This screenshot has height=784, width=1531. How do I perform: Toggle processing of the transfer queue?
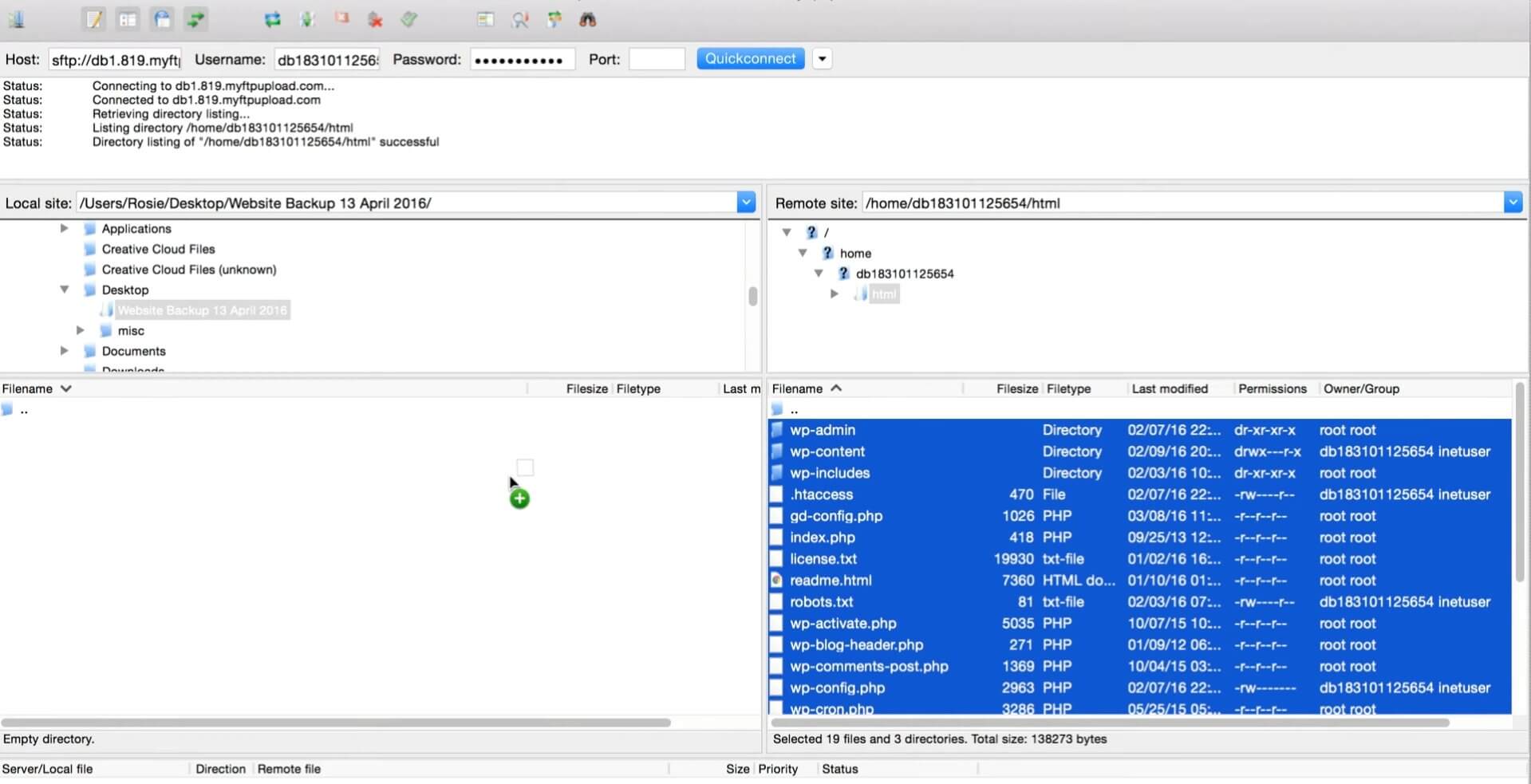(x=307, y=19)
